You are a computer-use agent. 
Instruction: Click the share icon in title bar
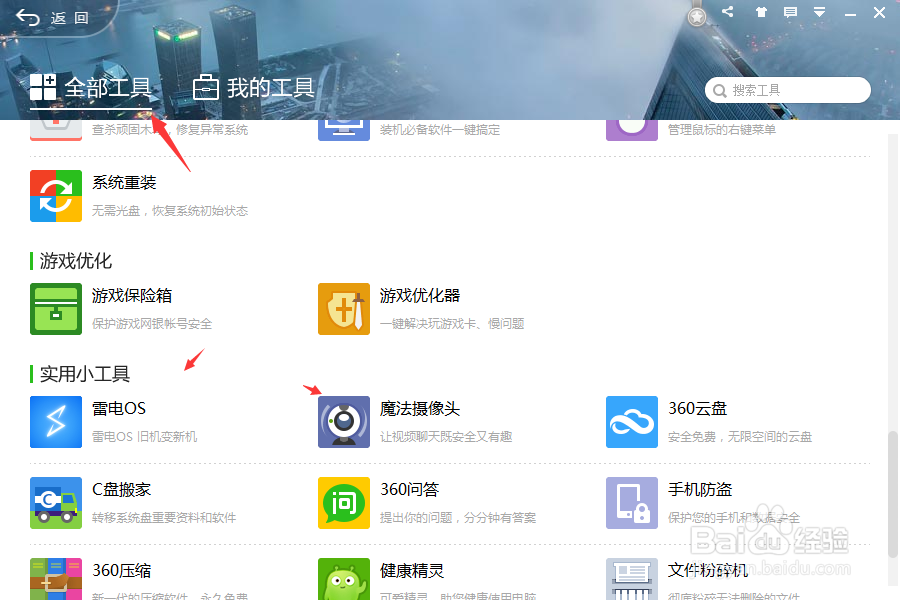(x=728, y=11)
